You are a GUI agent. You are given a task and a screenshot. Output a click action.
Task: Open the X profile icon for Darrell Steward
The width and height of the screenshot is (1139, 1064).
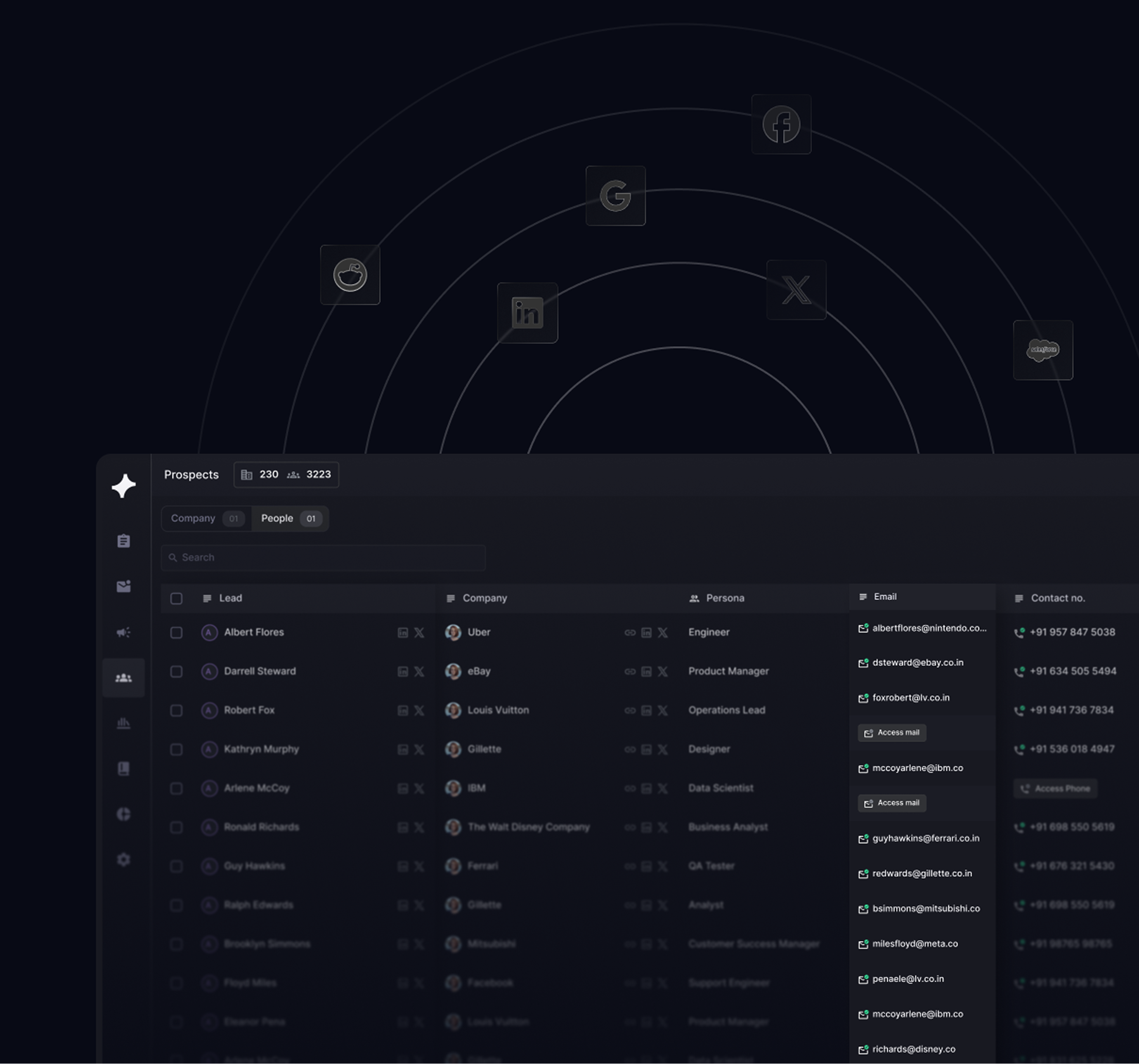[x=419, y=671]
